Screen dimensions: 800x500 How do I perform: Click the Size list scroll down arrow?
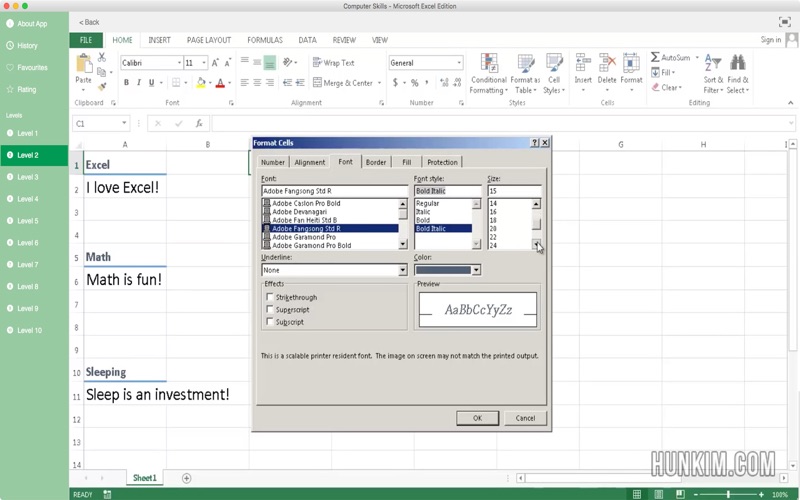536,245
